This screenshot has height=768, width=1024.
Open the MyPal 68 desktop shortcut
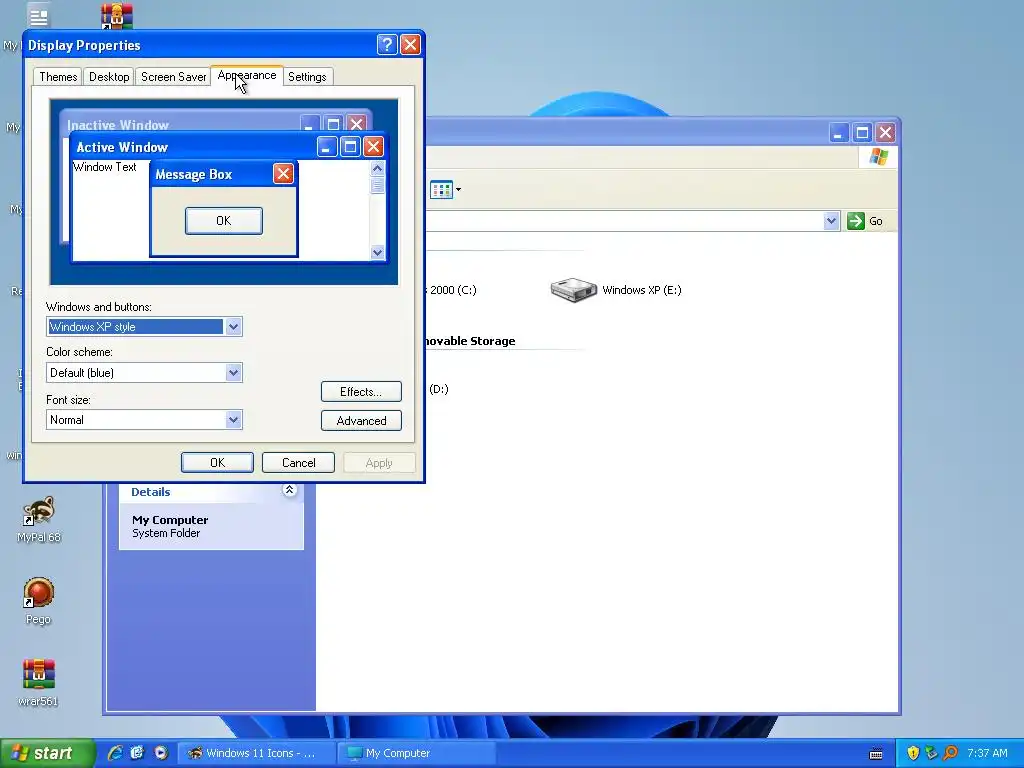tap(39, 519)
